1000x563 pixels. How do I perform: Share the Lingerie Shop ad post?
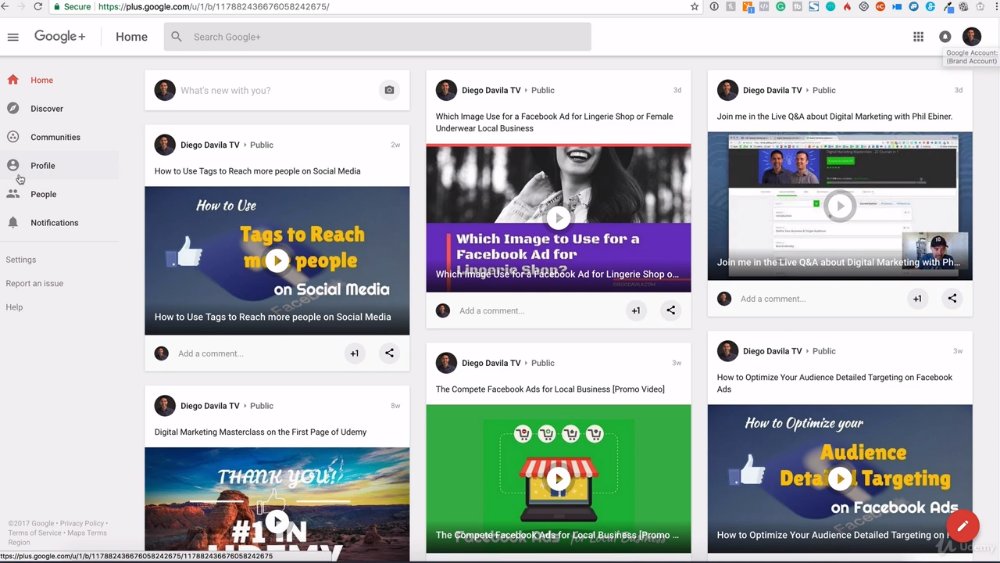[670, 310]
